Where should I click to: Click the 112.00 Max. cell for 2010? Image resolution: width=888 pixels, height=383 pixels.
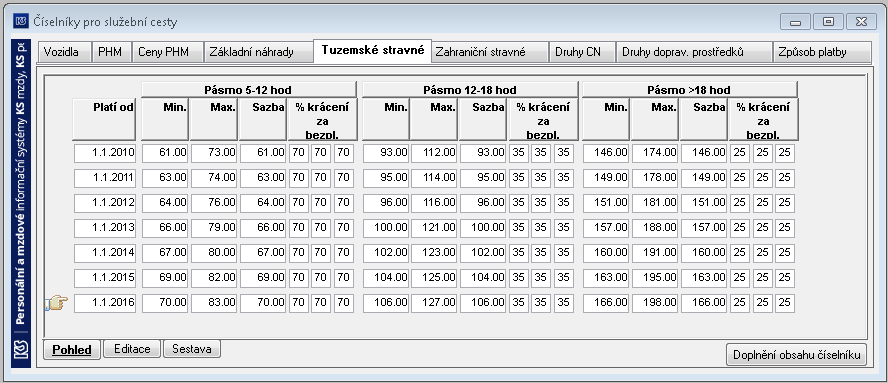tap(434, 153)
